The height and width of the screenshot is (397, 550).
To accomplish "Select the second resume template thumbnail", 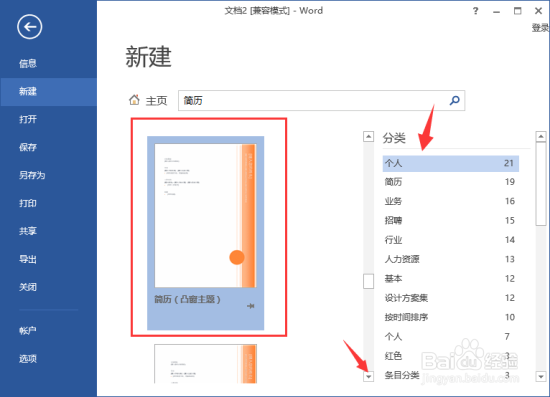I will 206,364.
